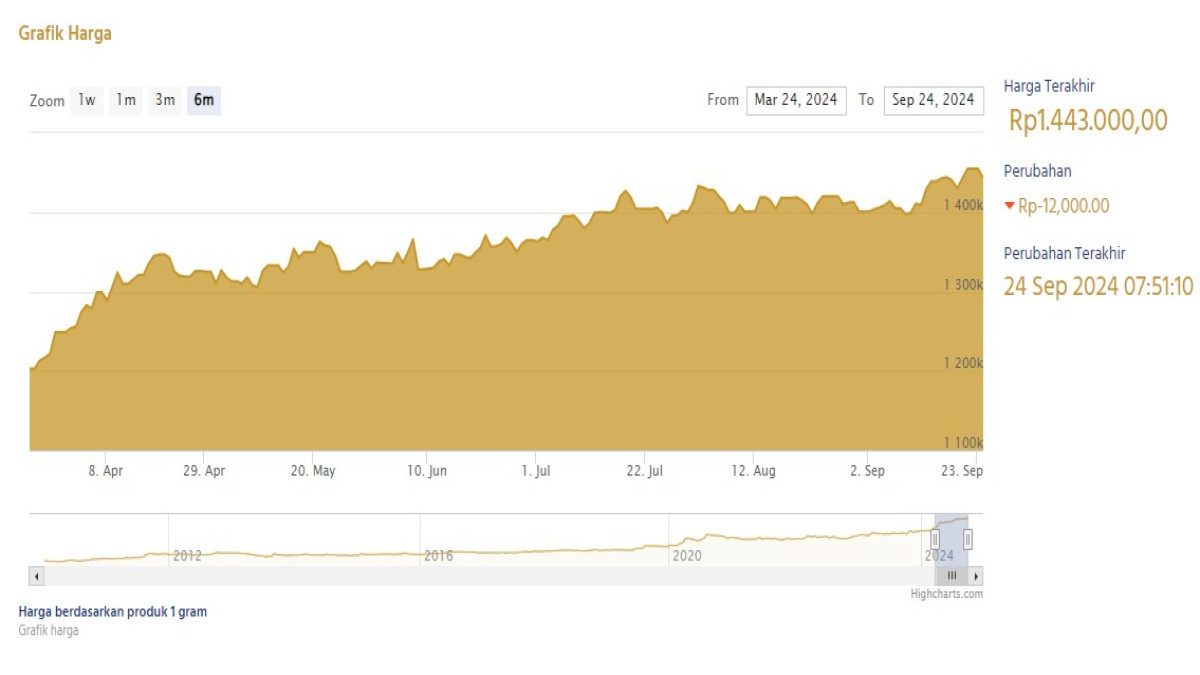The width and height of the screenshot is (1200, 675).
Task: Click the lowercase 'Grafik harga' caption
Action: [48, 630]
